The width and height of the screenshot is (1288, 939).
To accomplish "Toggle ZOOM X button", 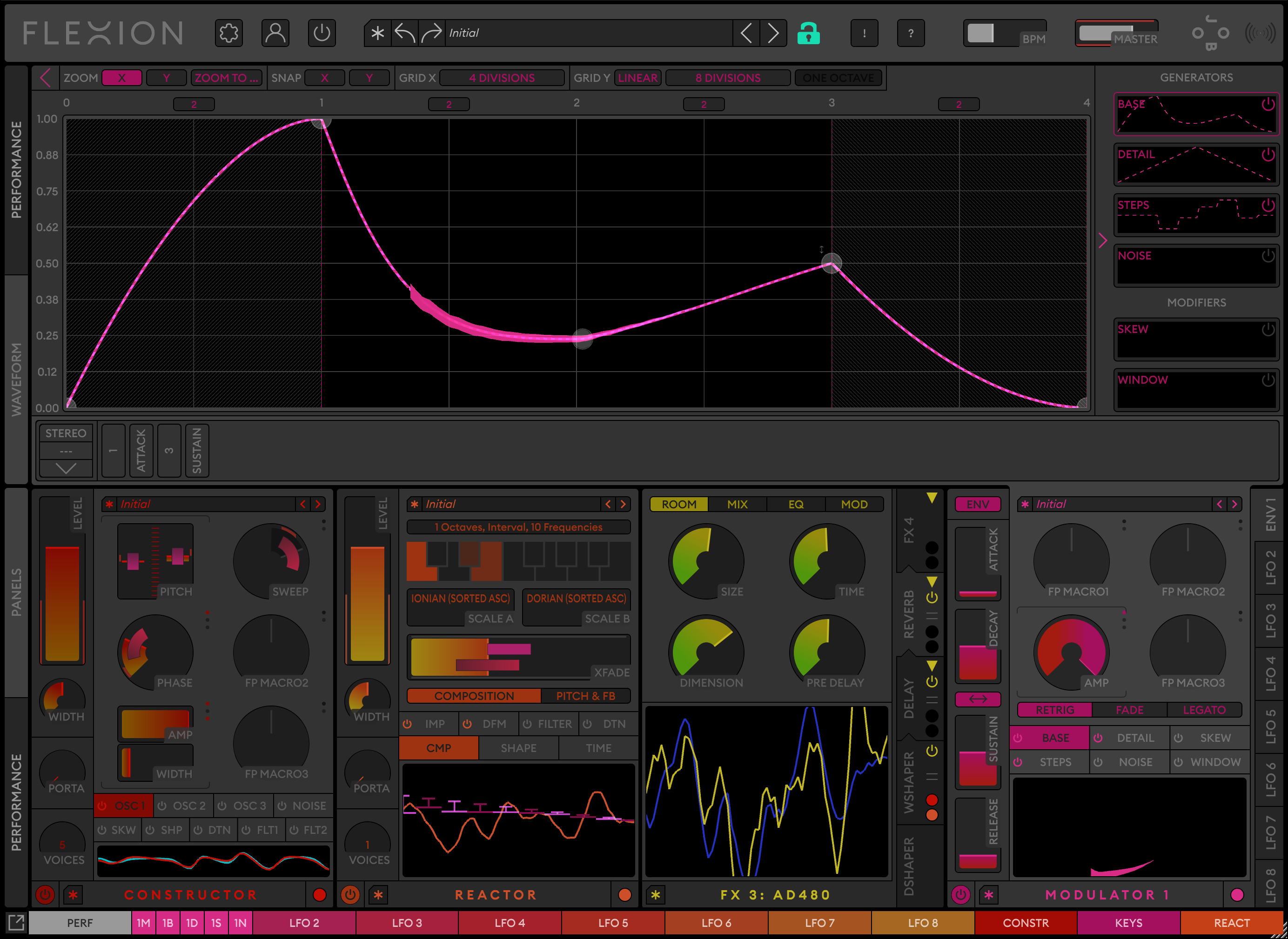I will click(122, 78).
